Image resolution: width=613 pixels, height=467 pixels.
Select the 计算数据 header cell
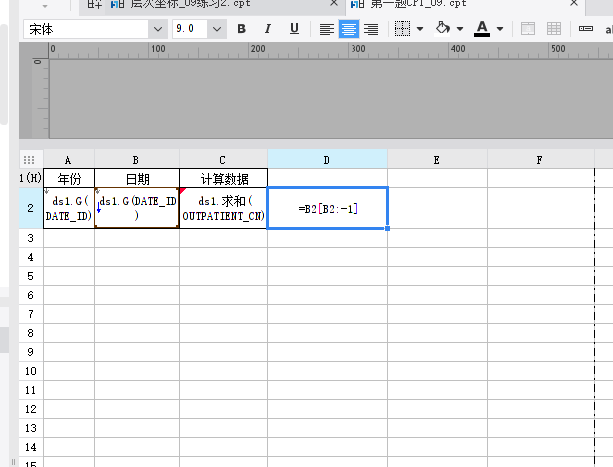[224, 178]
